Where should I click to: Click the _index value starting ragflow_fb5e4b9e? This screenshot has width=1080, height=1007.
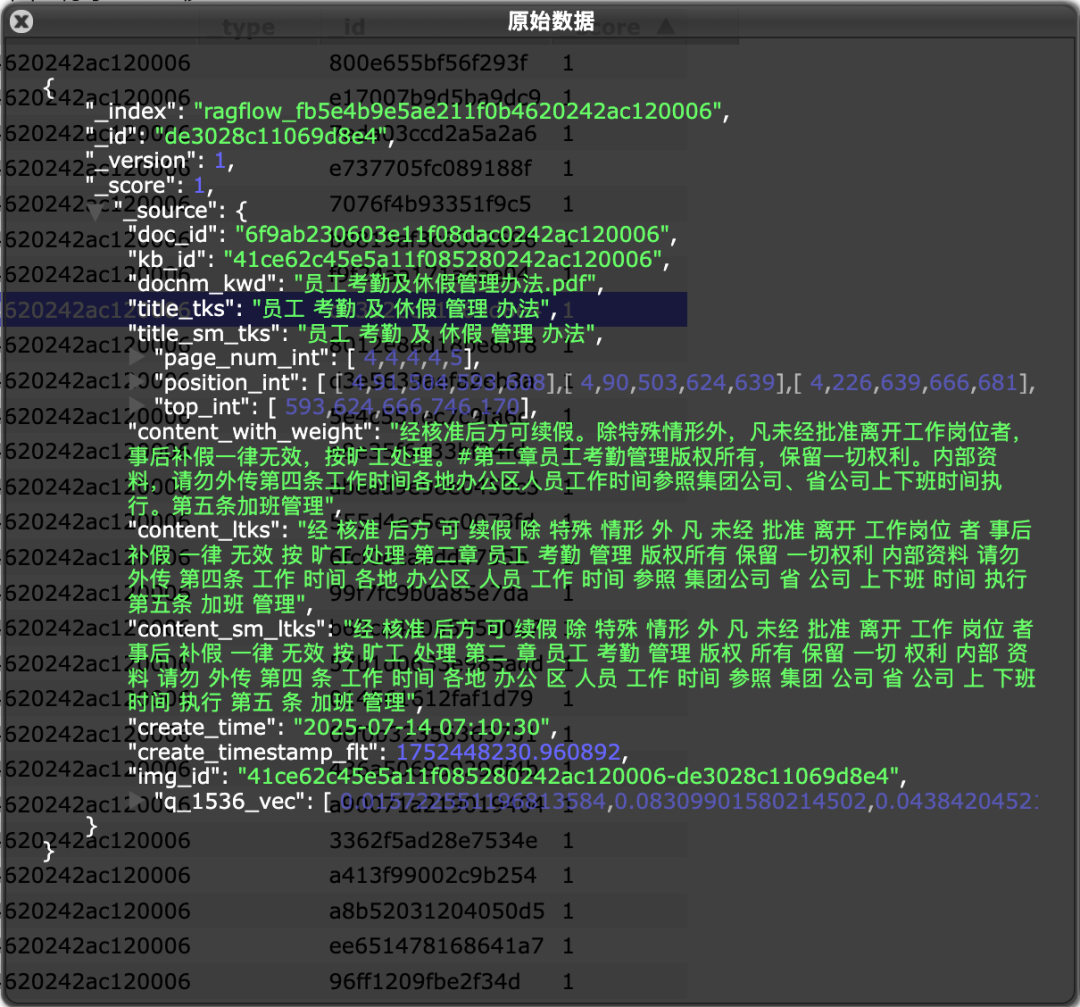coord(459,111)
